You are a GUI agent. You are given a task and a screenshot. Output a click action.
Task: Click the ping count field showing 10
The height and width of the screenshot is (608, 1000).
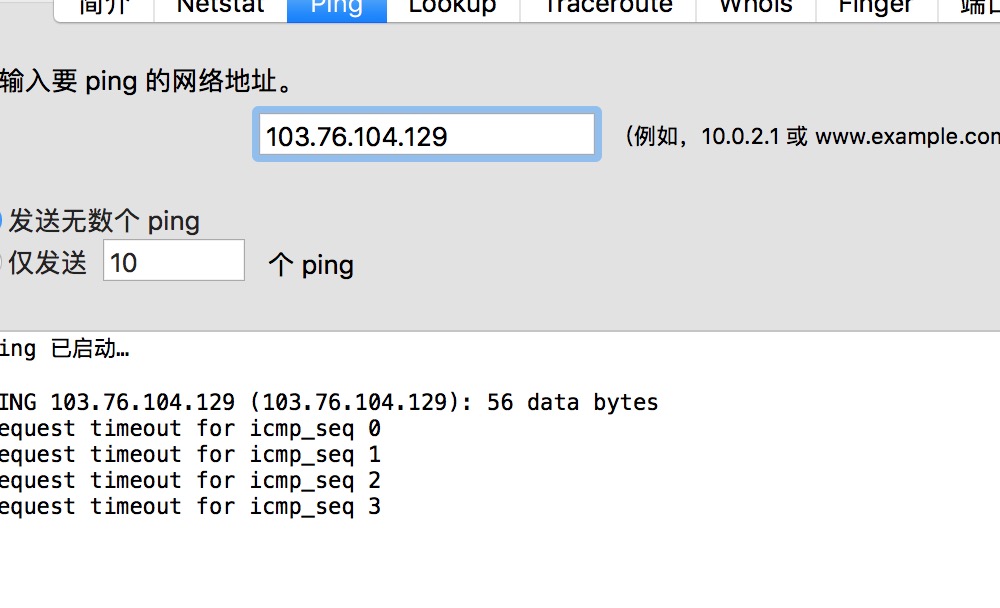pos(174,261)
